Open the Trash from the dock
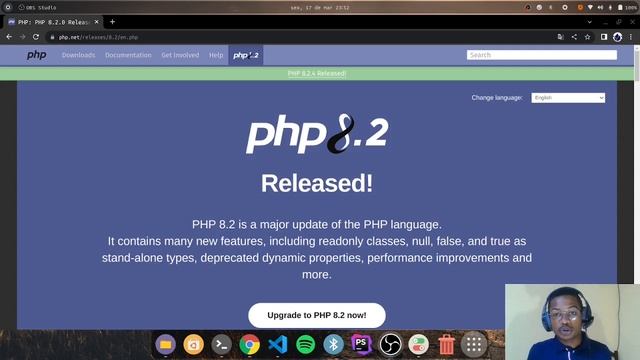Viewport: 640px width, 360px height. [x=446, y=344]
